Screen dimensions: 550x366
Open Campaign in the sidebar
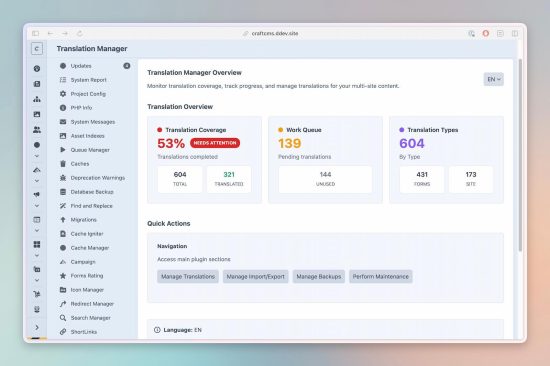83,262
